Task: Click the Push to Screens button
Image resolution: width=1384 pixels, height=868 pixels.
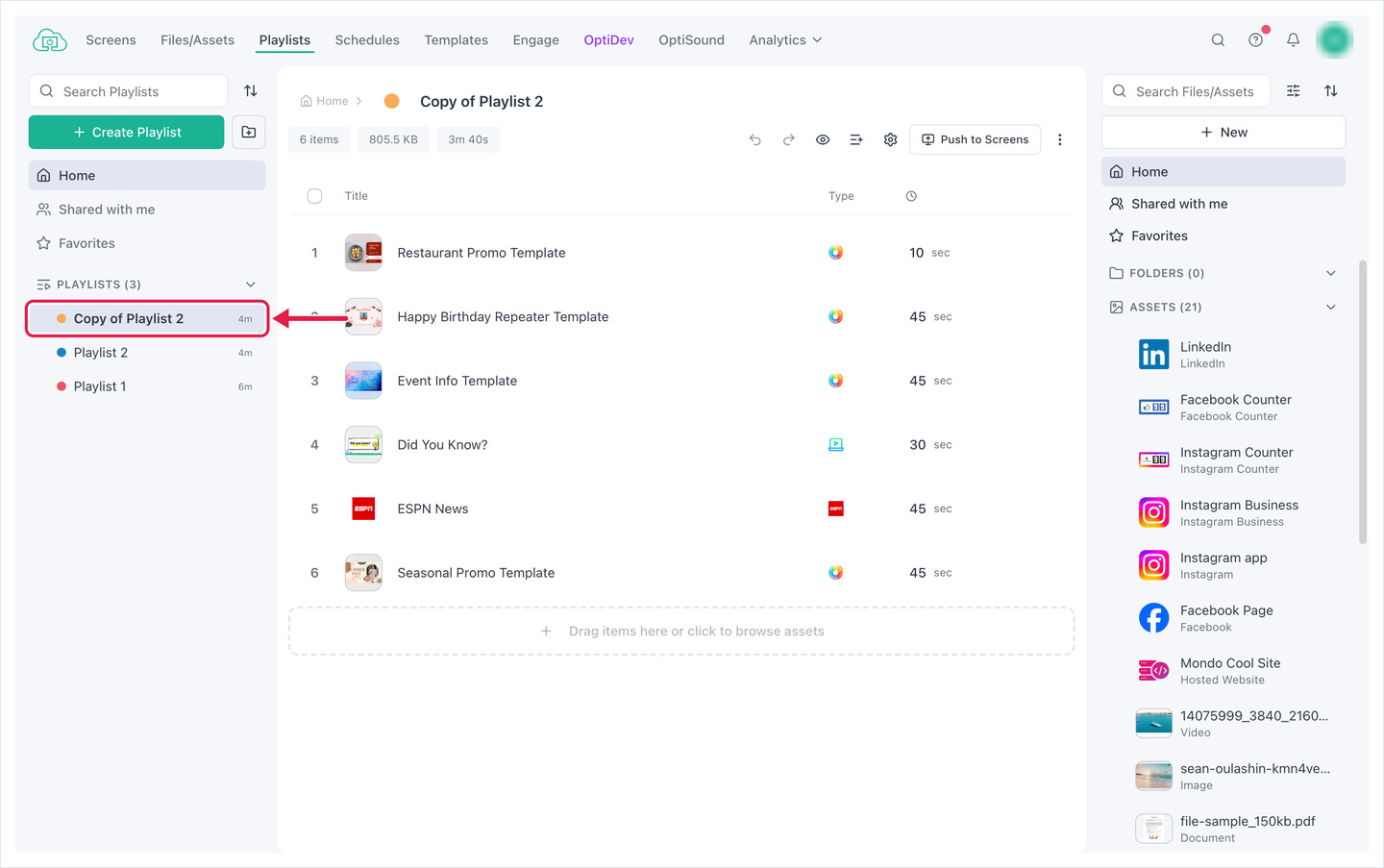Action: 975,139
